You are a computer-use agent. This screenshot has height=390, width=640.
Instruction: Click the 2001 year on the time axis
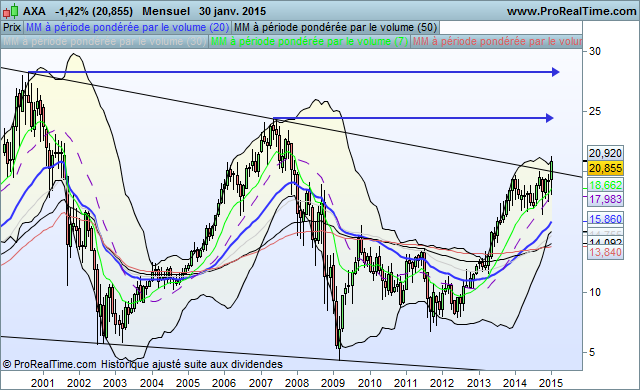point(42,383)
